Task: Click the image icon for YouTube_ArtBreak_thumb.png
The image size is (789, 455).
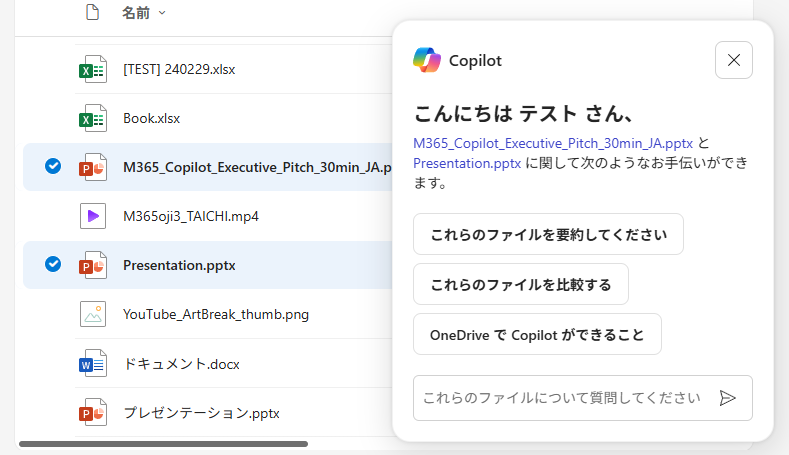Action: 92,314
